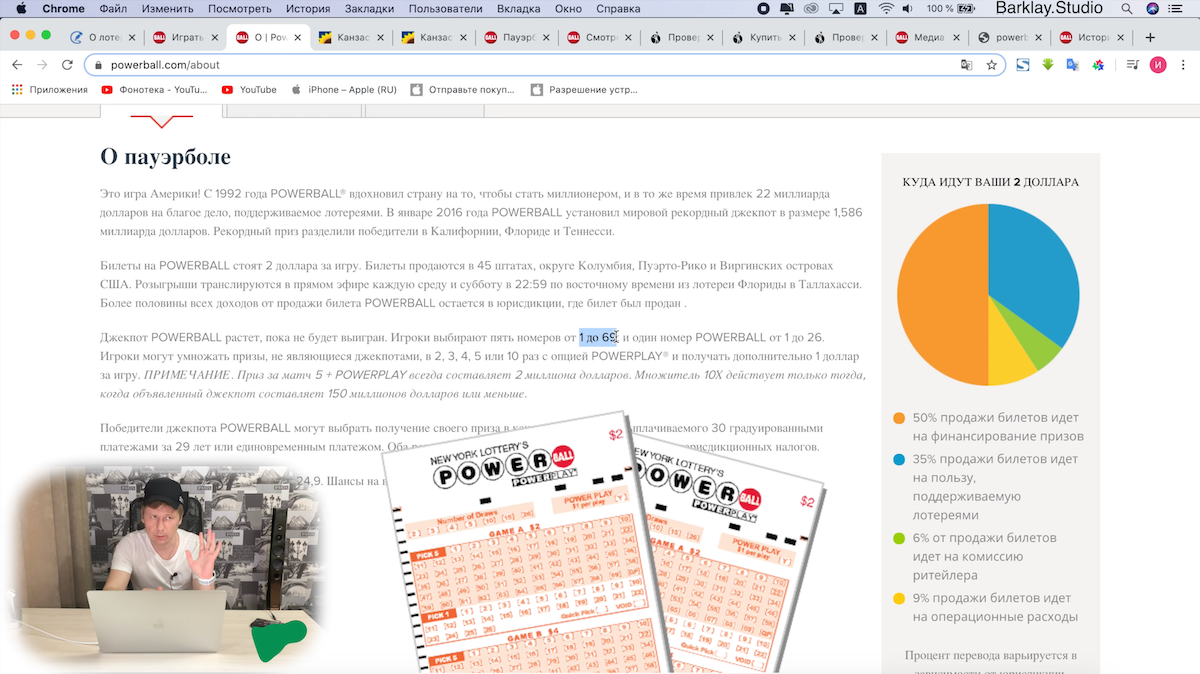Open the 'Фонотека - YouTu...' bookmark
Viewport: 1200px width, 674px height.
(x=154, y=89)
